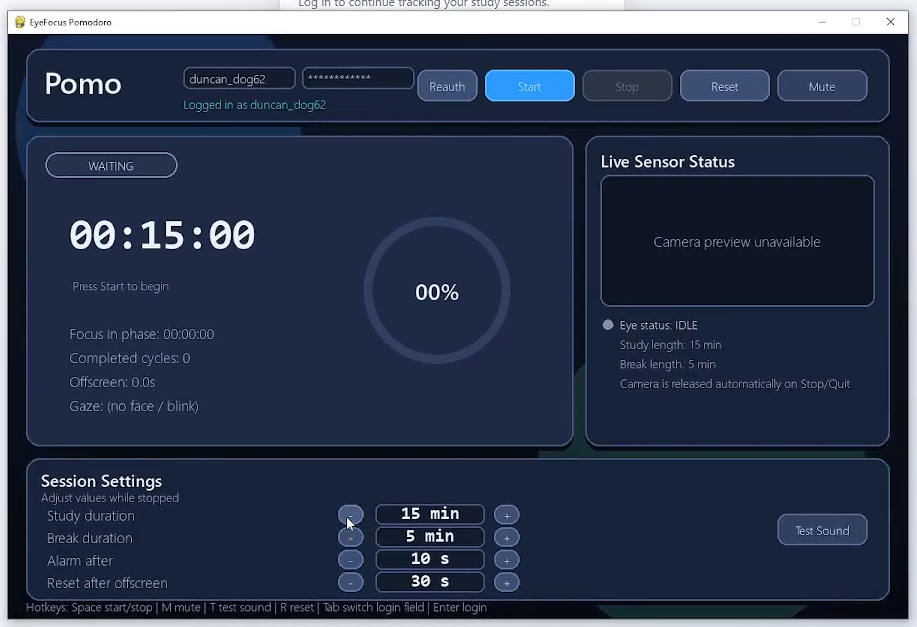
Task: Click the Study duration label
Action: point(91,516)
